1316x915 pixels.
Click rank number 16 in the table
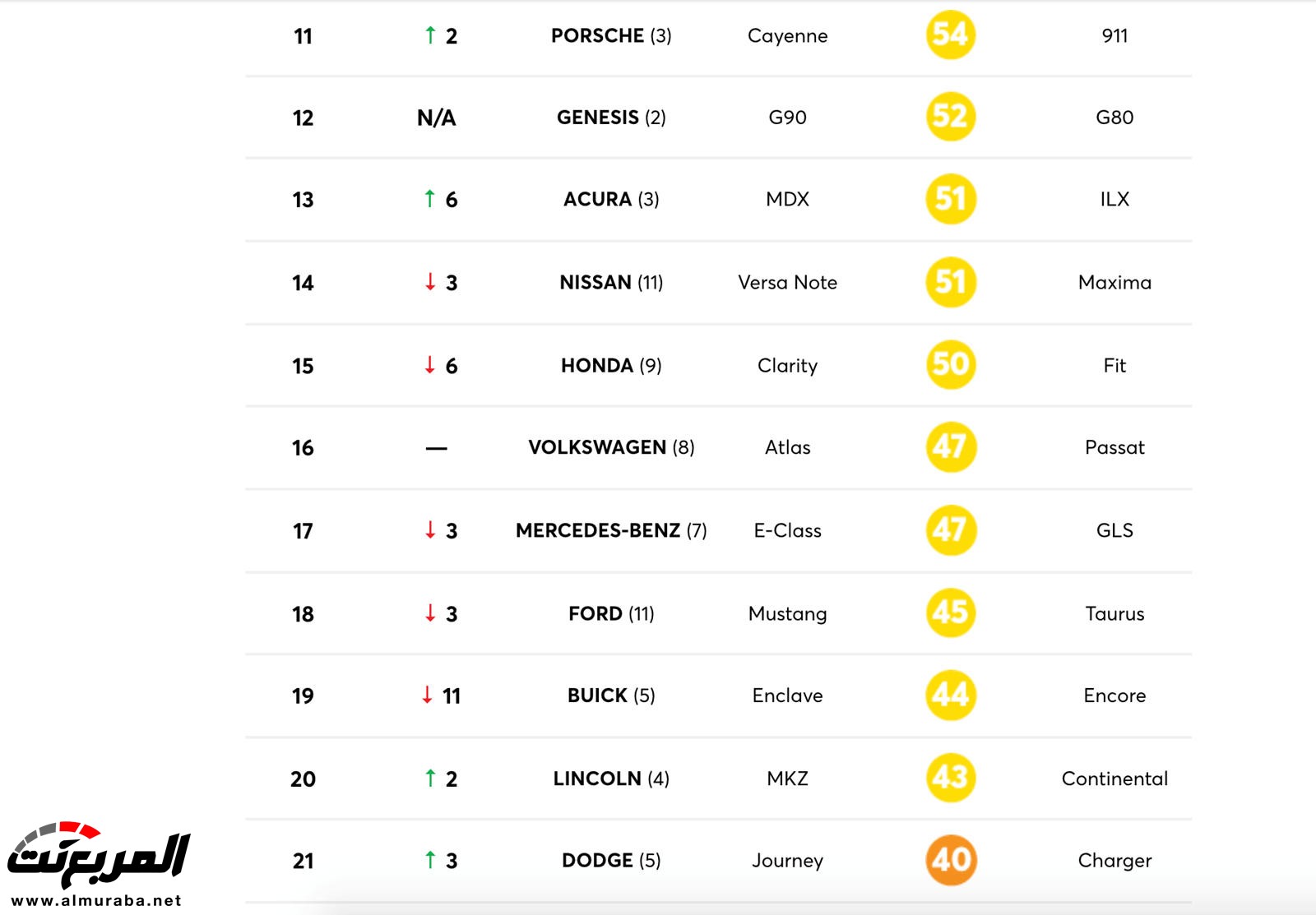coord(303,448)
